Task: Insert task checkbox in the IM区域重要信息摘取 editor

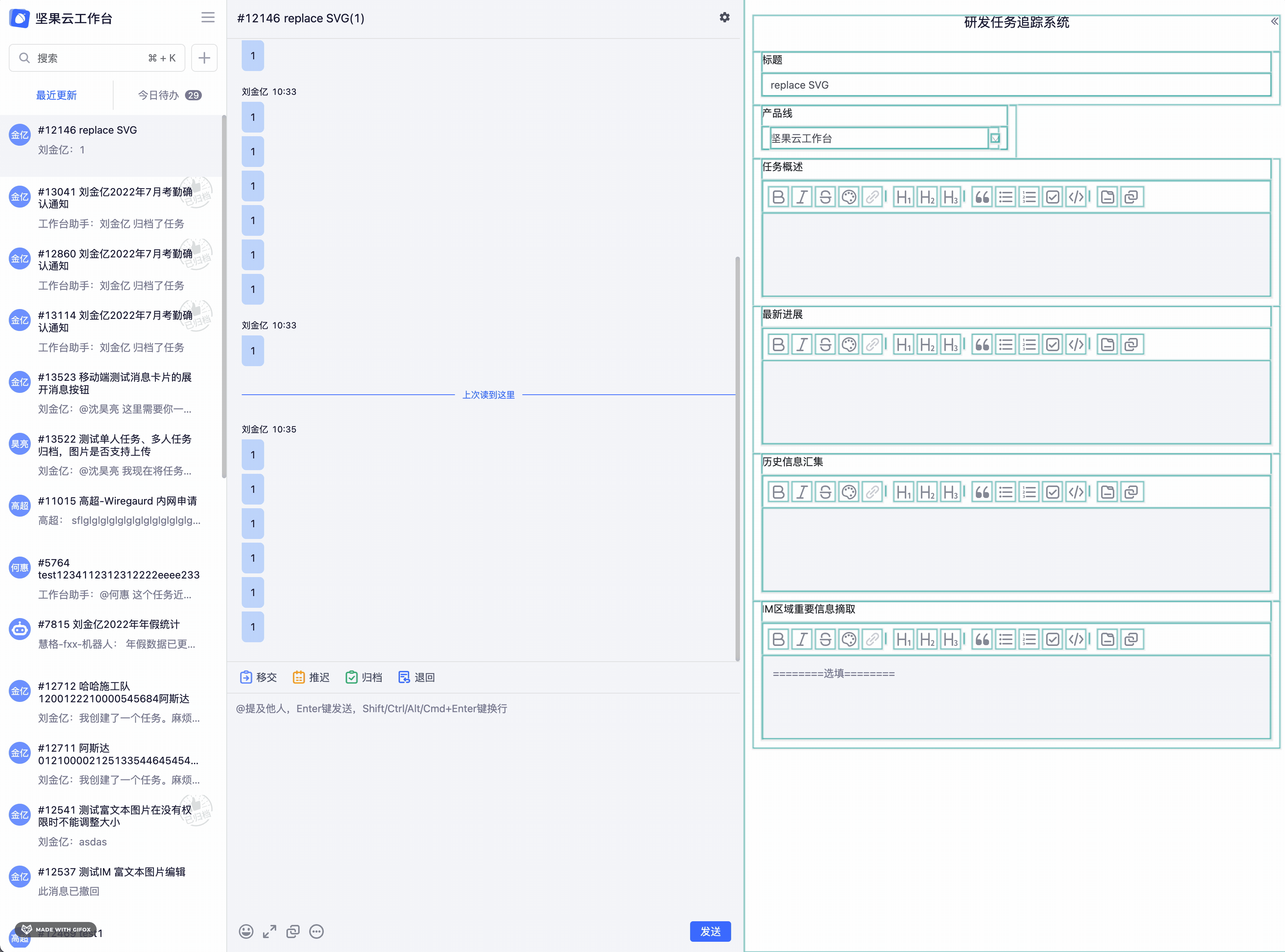Action: coord(1053,640)
